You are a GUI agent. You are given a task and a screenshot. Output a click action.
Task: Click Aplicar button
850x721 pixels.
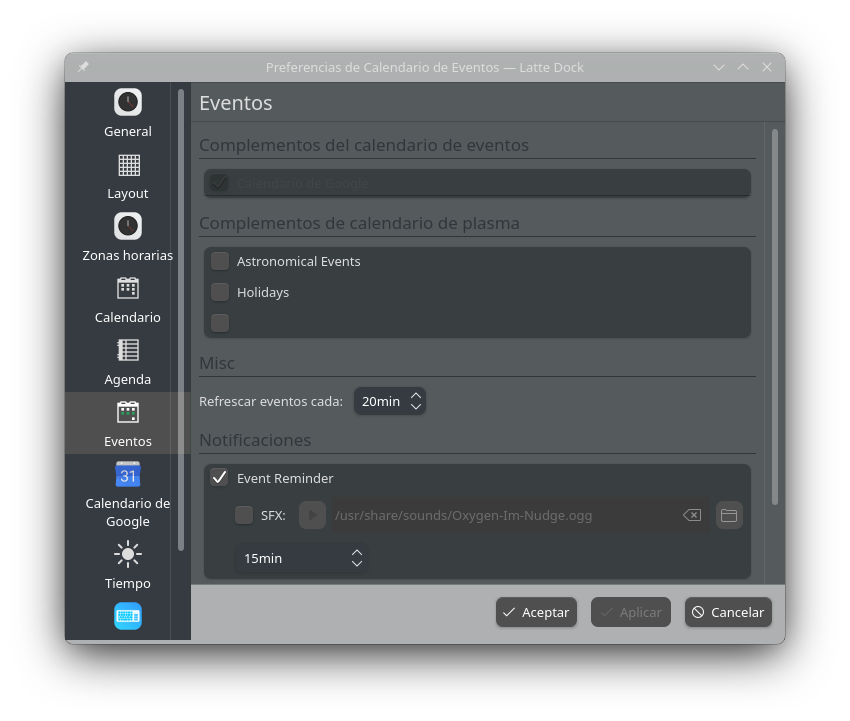(630, 612)
